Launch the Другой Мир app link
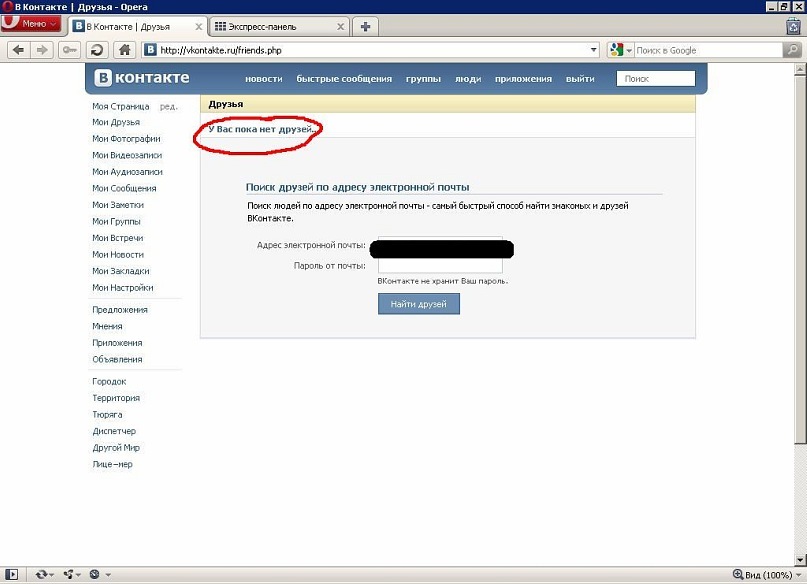807x584 pixels. [x=116, y=448]
